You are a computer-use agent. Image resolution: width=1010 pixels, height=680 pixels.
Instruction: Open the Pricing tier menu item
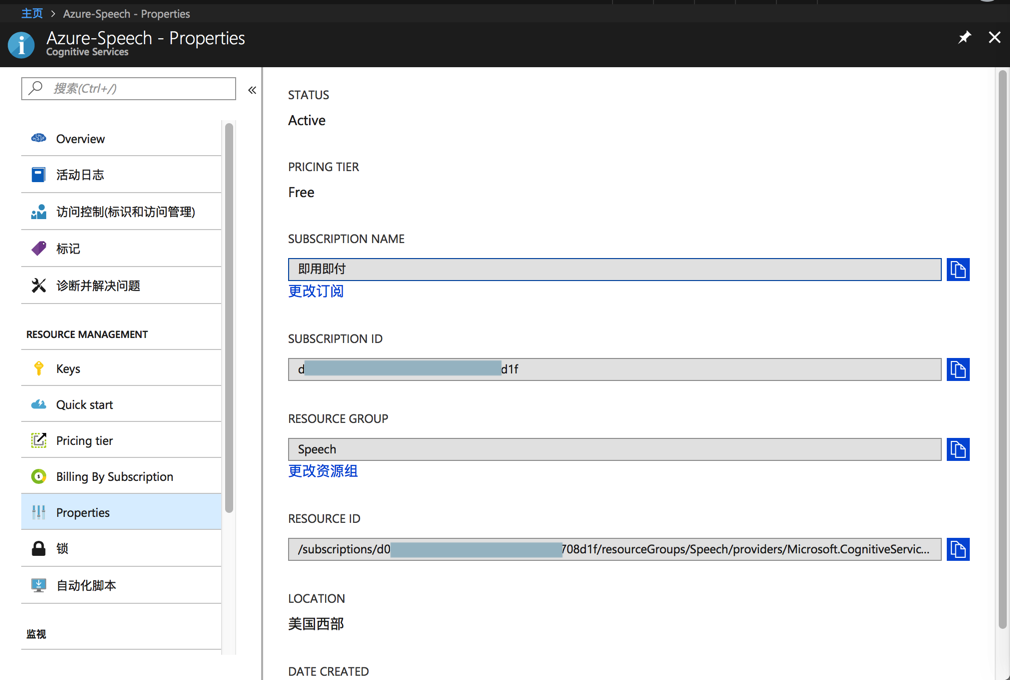click(x=84, y=441)
